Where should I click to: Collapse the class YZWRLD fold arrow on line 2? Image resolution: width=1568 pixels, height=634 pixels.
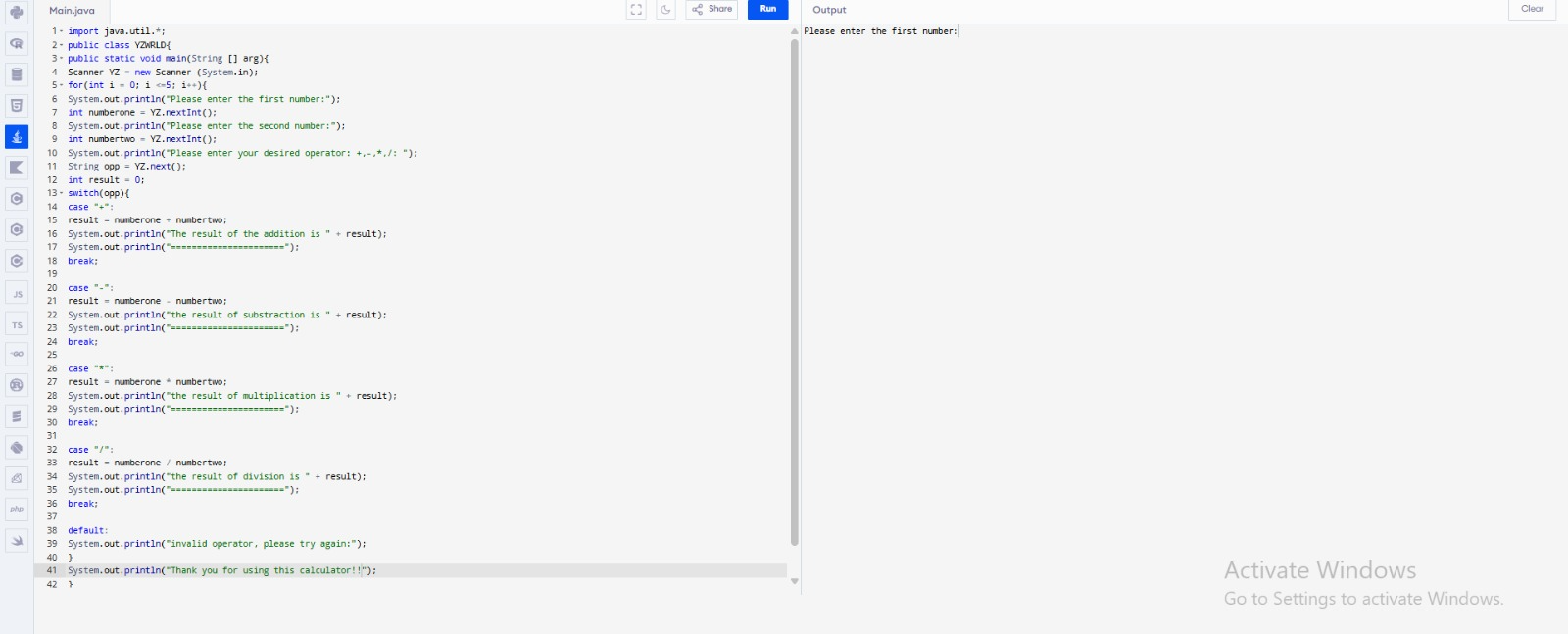point(61,45)
